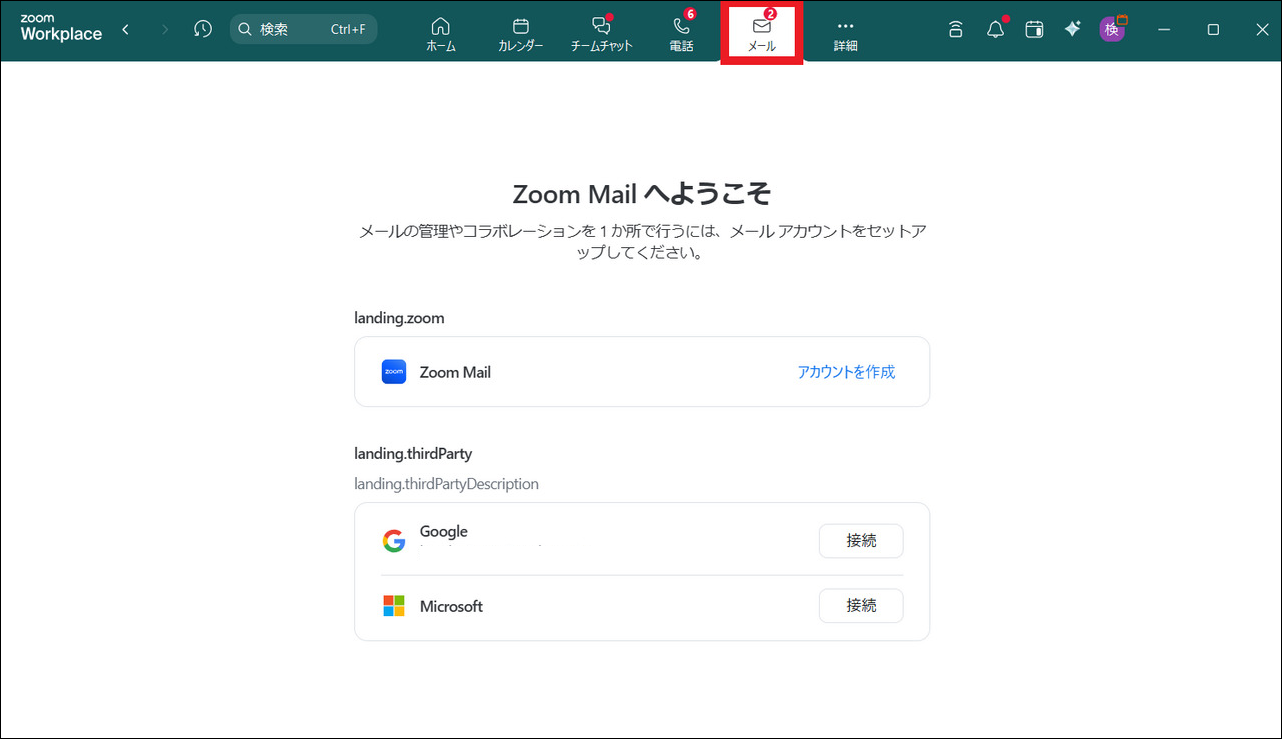
Task: Click the Google logo
Action: pyautogui.click(x=394, y=541)
